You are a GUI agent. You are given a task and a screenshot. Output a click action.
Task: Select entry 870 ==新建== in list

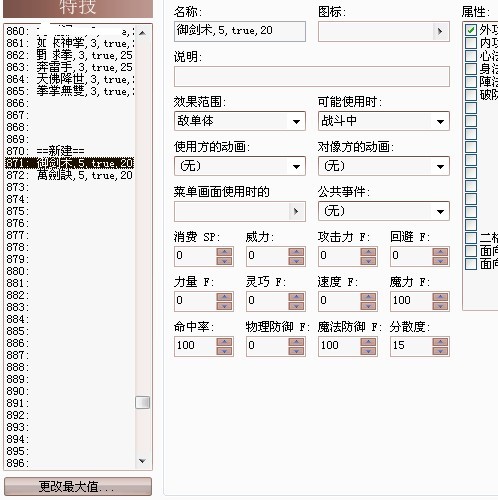69,151
